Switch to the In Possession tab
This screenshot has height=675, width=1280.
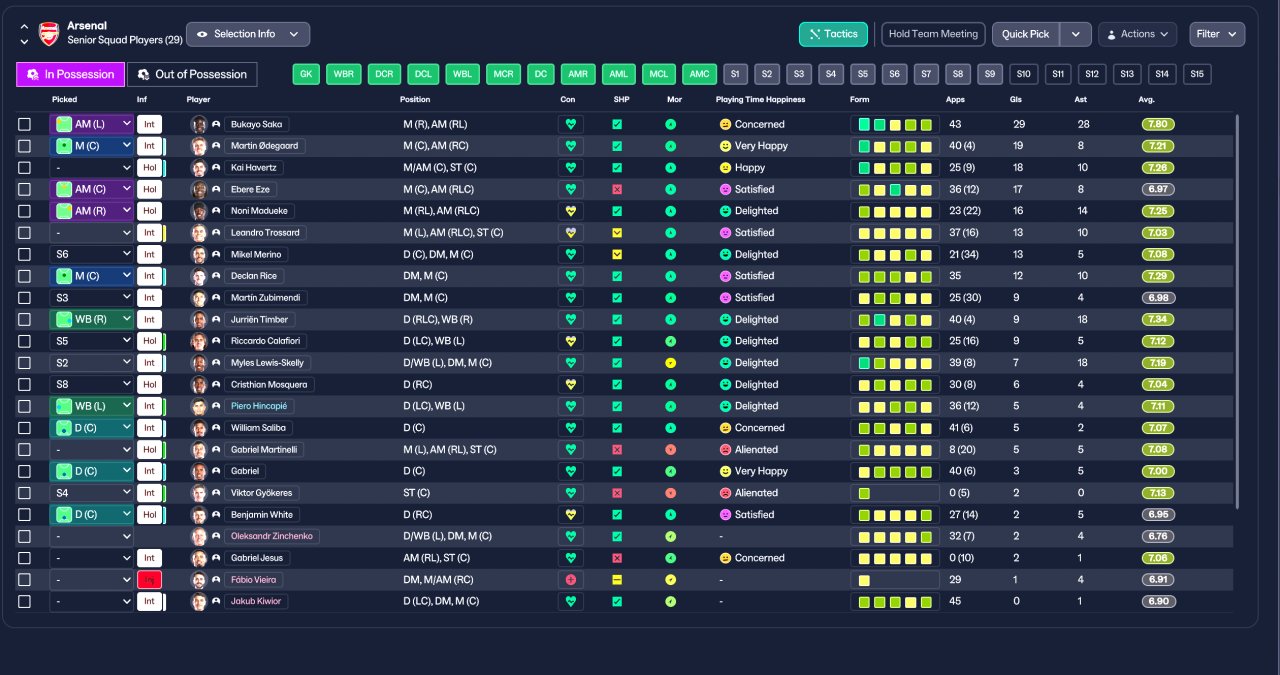point(70,74)
